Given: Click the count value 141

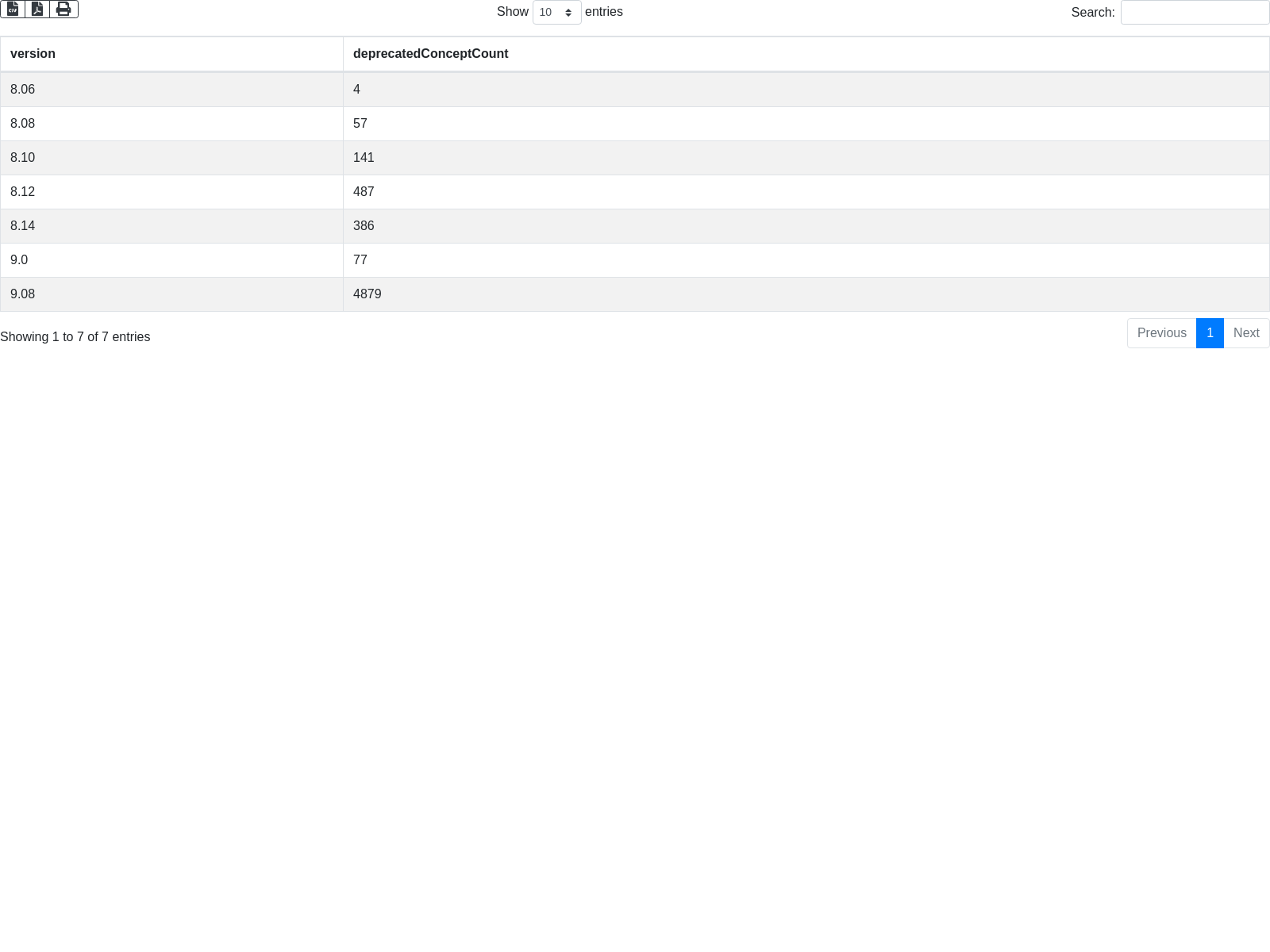Looking at the screenshot, I should coord(364,158).
